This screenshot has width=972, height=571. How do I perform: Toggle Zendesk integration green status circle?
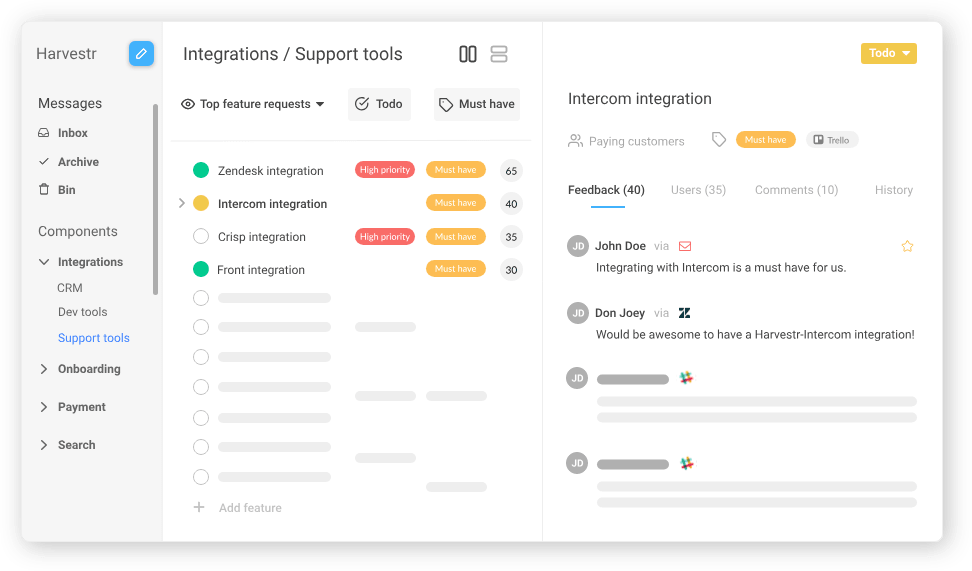pyautogui.click(x=201, y=170)
